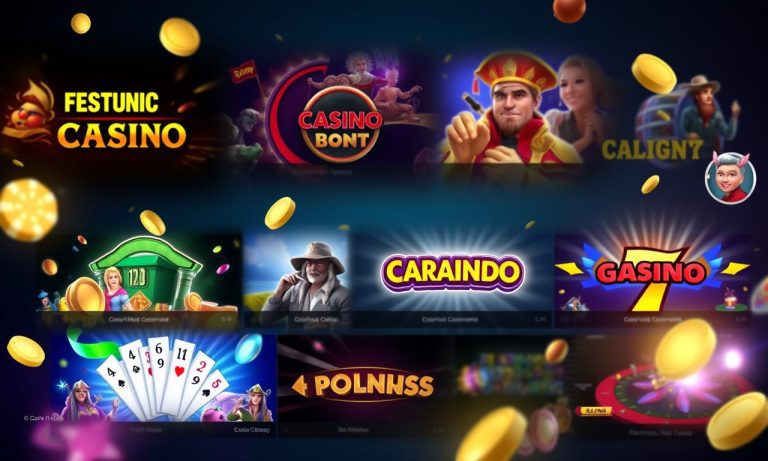Click the small red flag above Casino Bont
This screenshot has height=461, width=768.
point(243,72)
